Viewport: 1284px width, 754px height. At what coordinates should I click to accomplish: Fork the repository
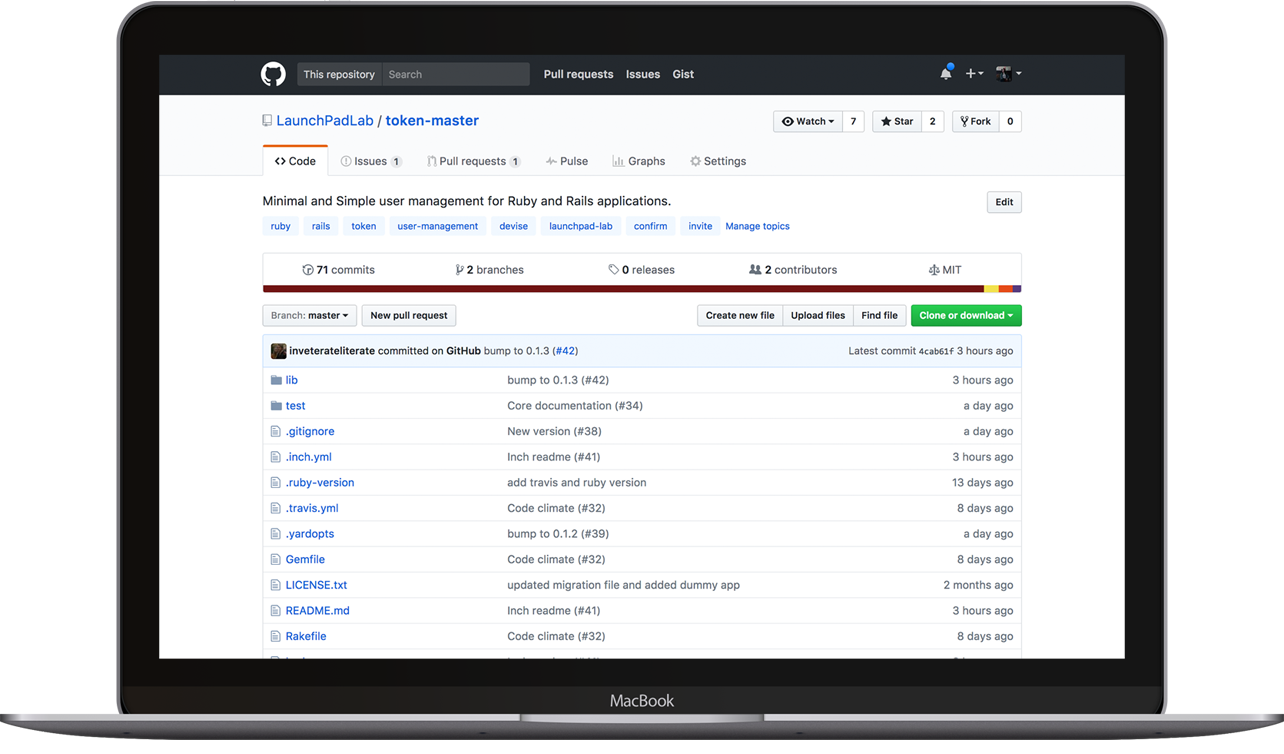975,122
